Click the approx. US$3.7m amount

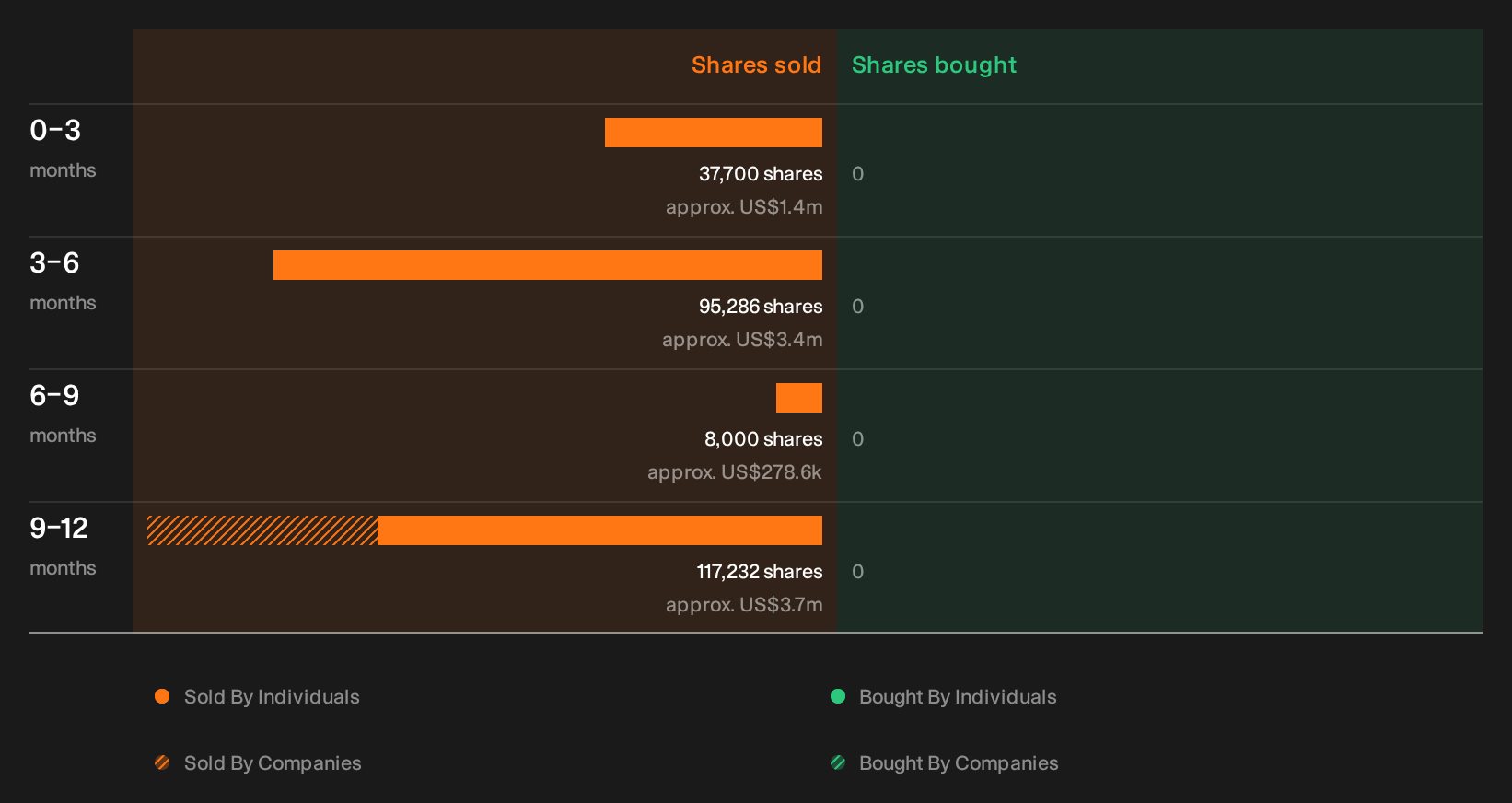tap(744, 605)
